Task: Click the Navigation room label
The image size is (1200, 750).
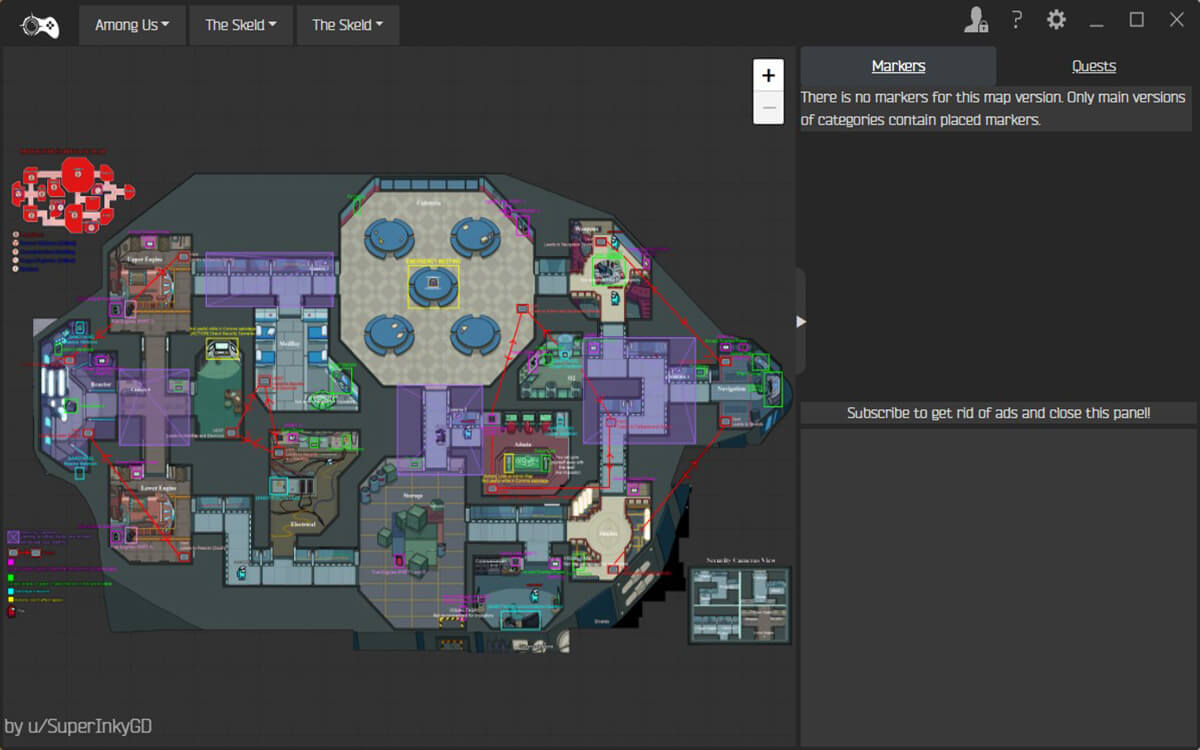Action: click(732, 387)
